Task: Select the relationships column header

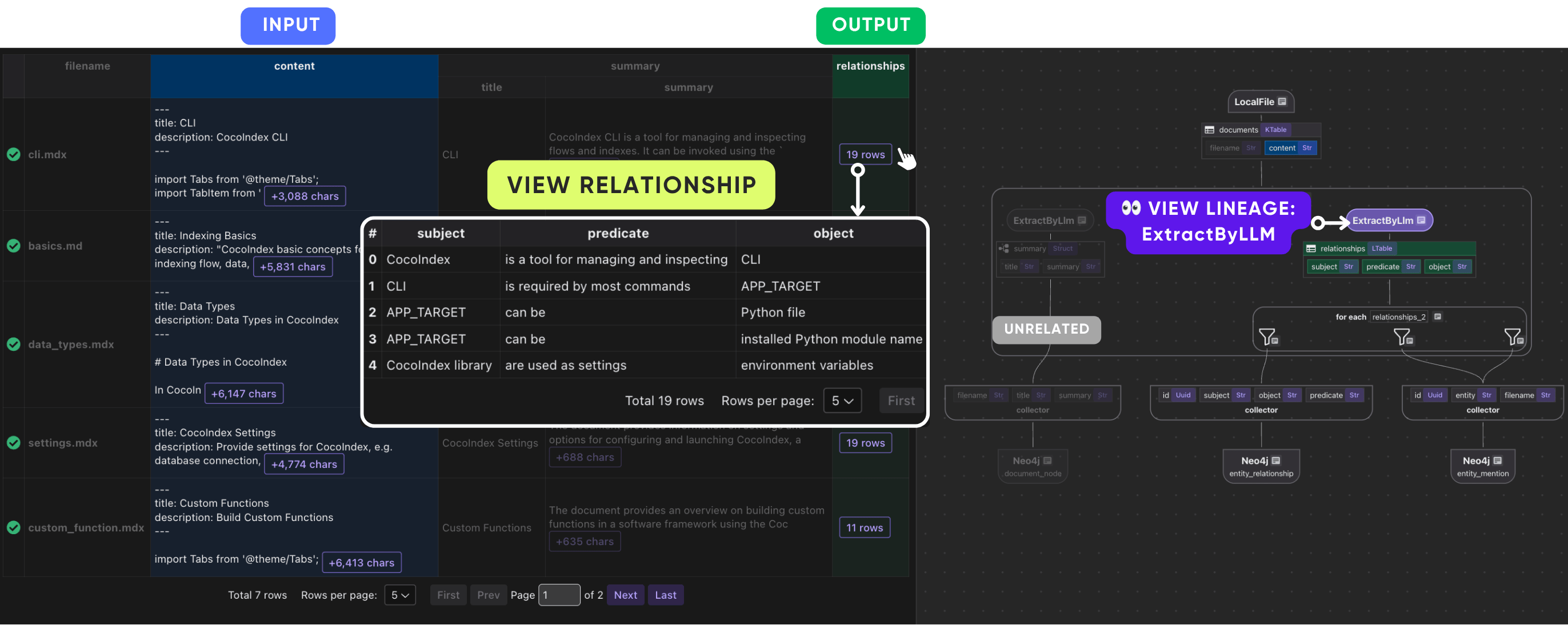Action: 870,76
